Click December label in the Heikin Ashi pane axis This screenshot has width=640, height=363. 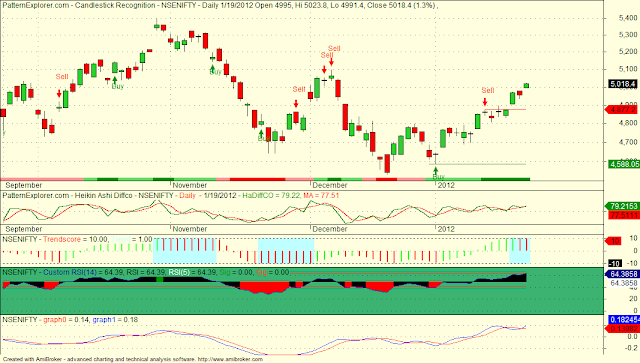click(330, 229)
